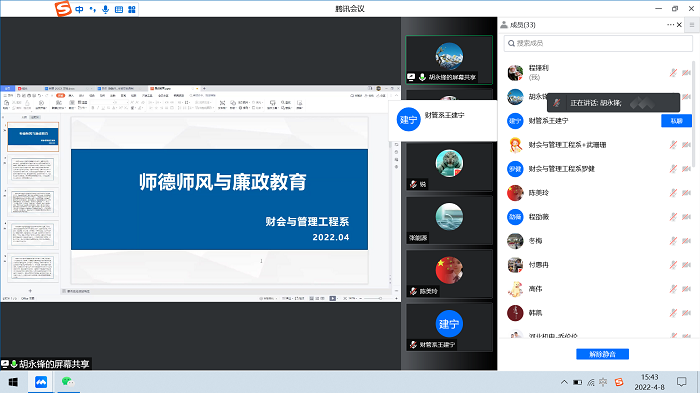Viewport: 700px width, 393px height.
Task: Open the Windows notification center icon
Action: pyautogui.click(x=682, y=382)
